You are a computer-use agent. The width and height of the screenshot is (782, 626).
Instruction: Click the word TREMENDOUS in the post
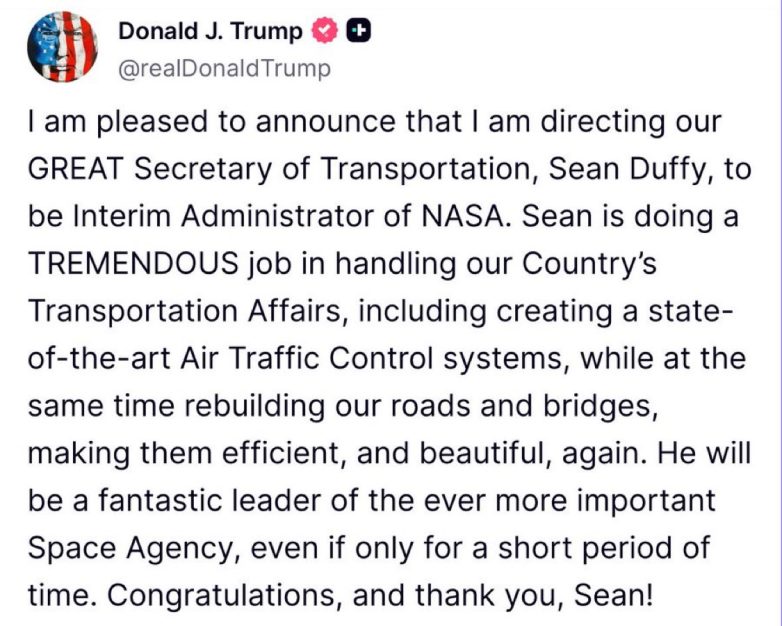coord(133,263)
